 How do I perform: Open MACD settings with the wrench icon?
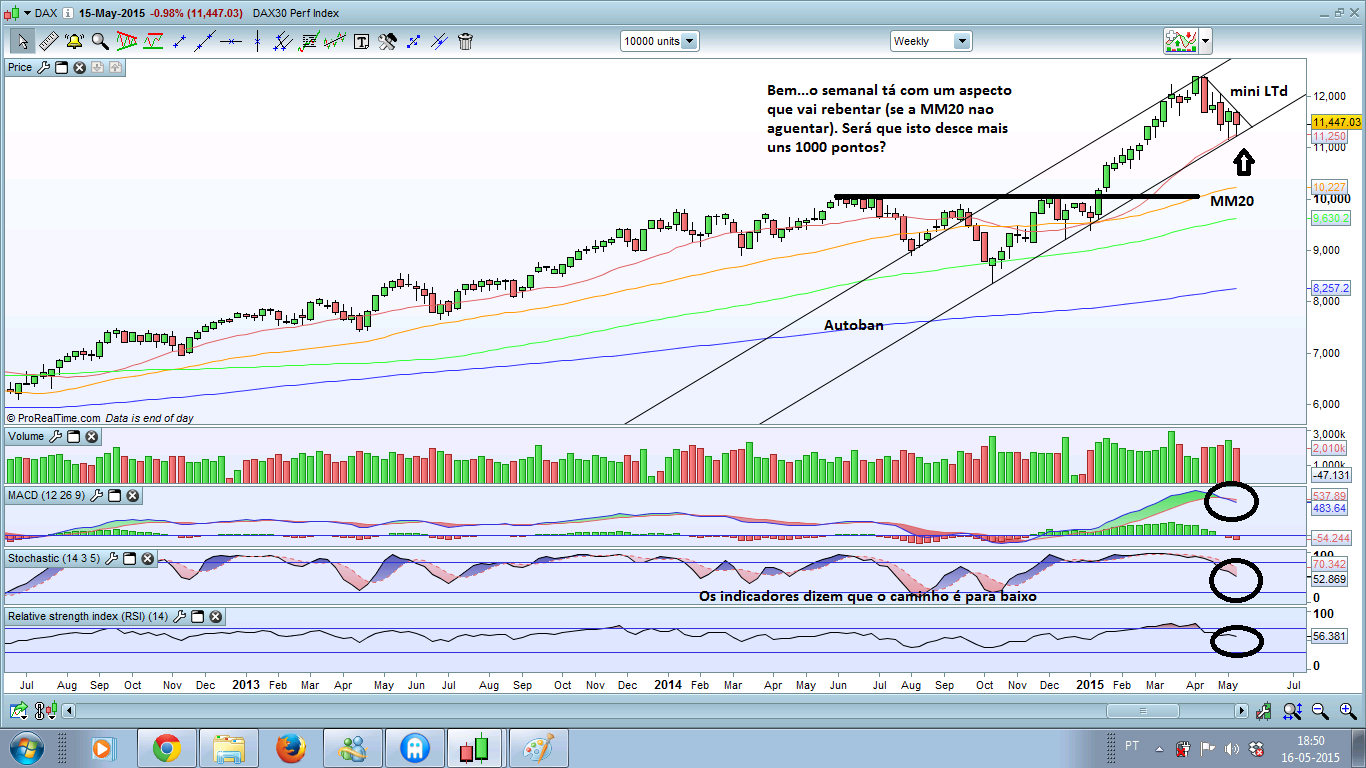[x=96, y=495]
